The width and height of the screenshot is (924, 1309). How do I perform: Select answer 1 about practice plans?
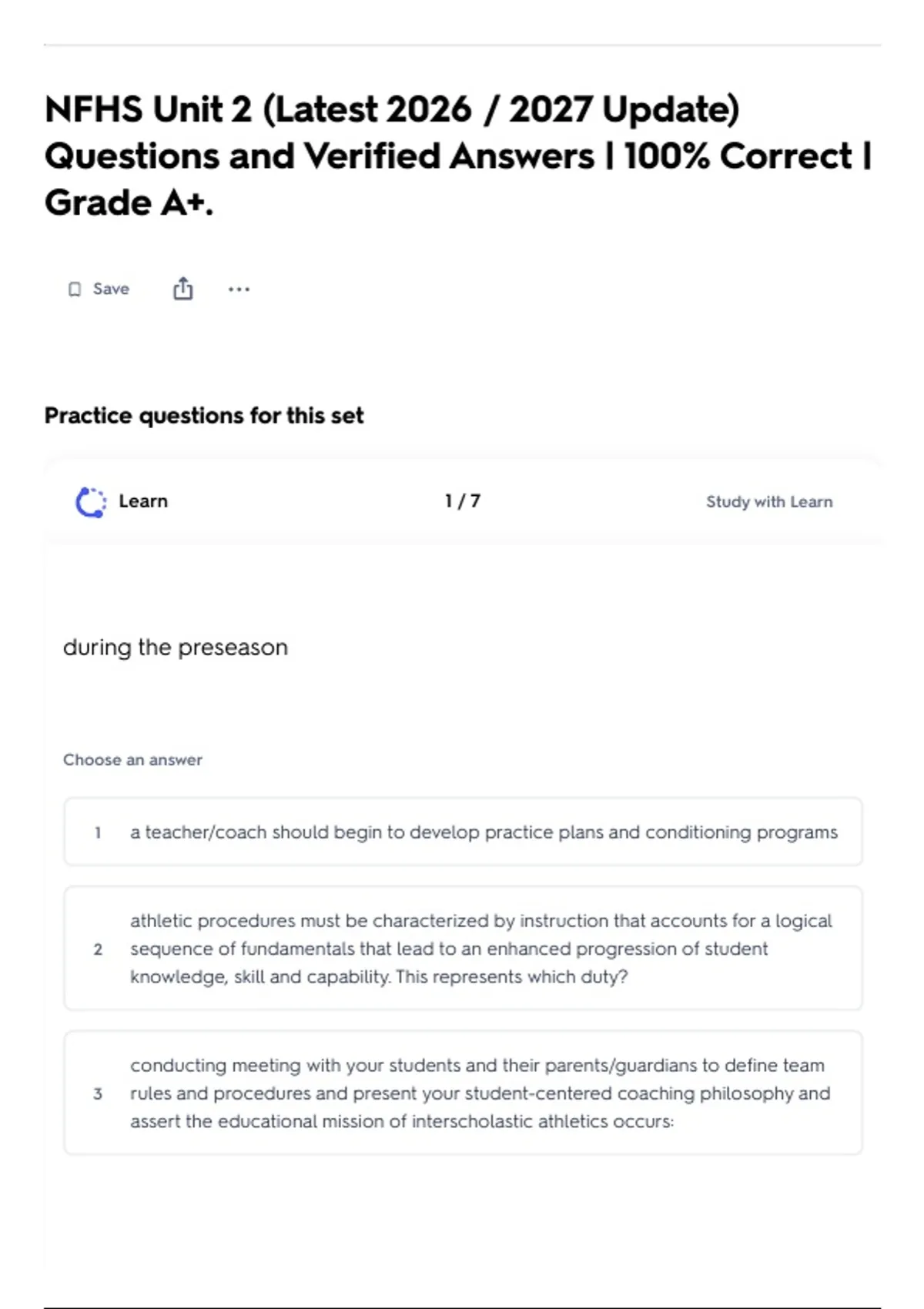[x=463, y=832]
